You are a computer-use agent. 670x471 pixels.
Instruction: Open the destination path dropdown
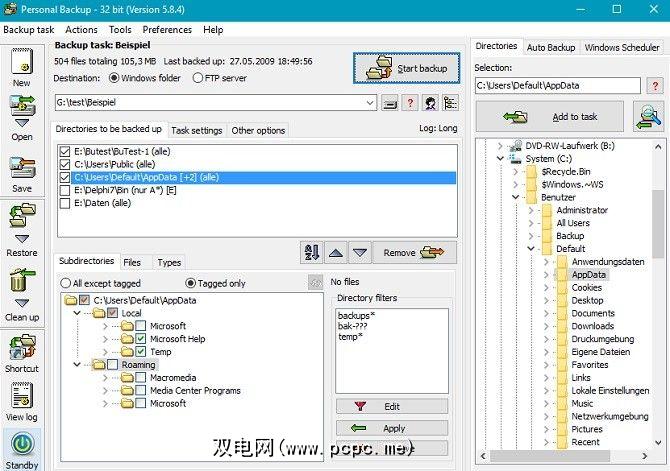(x=370, y=103)
